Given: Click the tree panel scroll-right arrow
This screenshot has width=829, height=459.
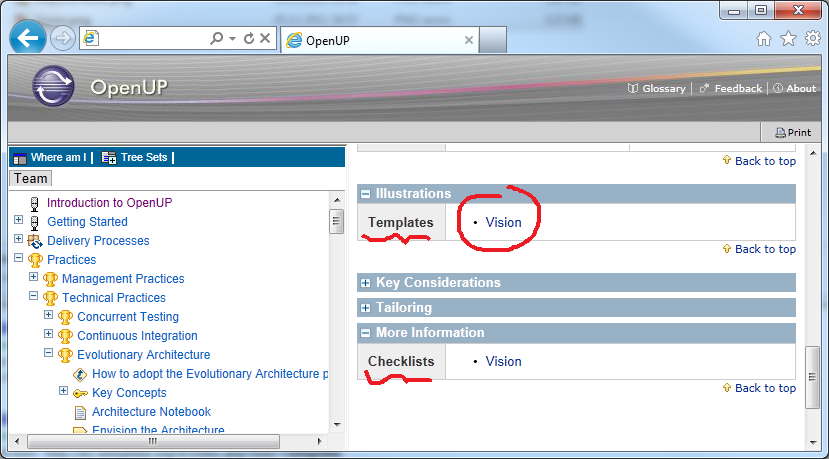Looking at the screenshot, I should click(x=320, y=441).
